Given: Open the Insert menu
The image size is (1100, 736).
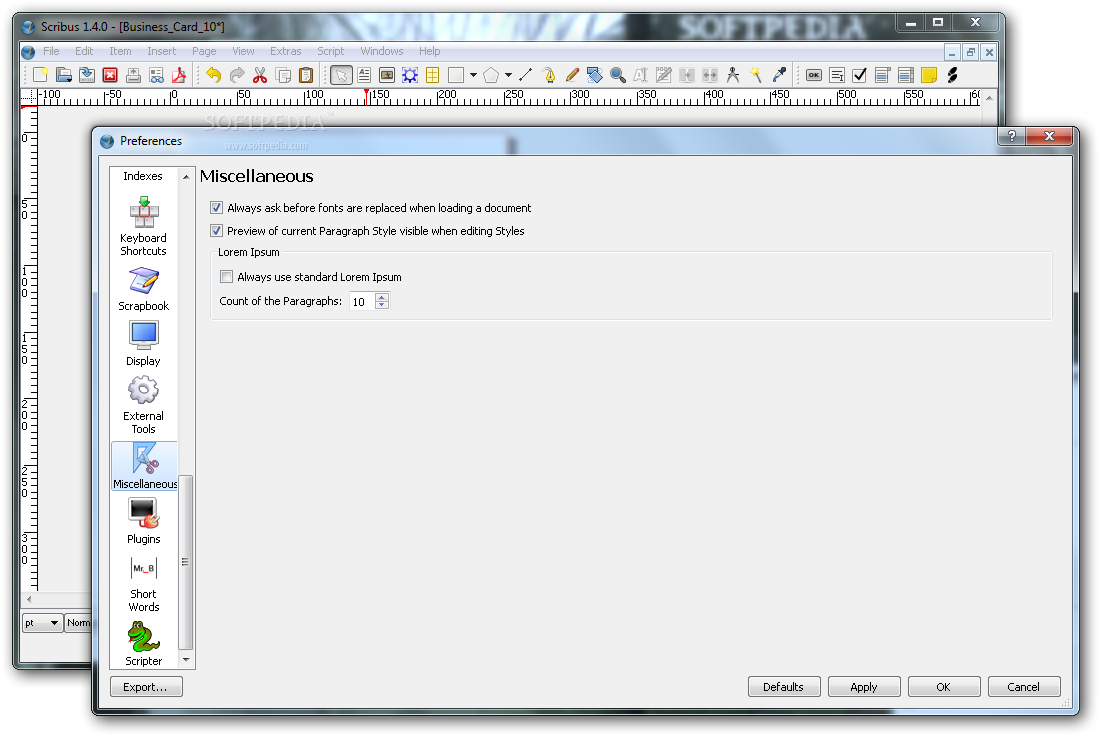Looking at the screenshot, I should point(161,51).
